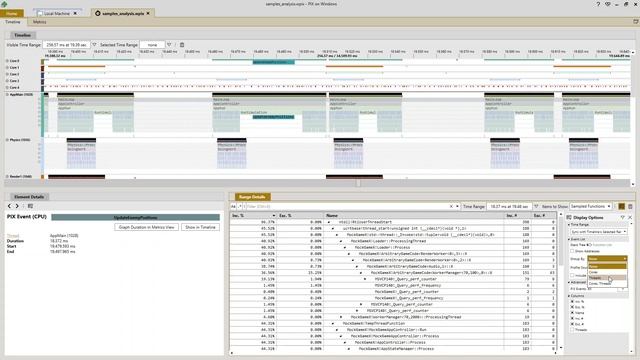640x360 pixels.
Task: Choose Cores in the Group By list
Action: coord(607,272)
